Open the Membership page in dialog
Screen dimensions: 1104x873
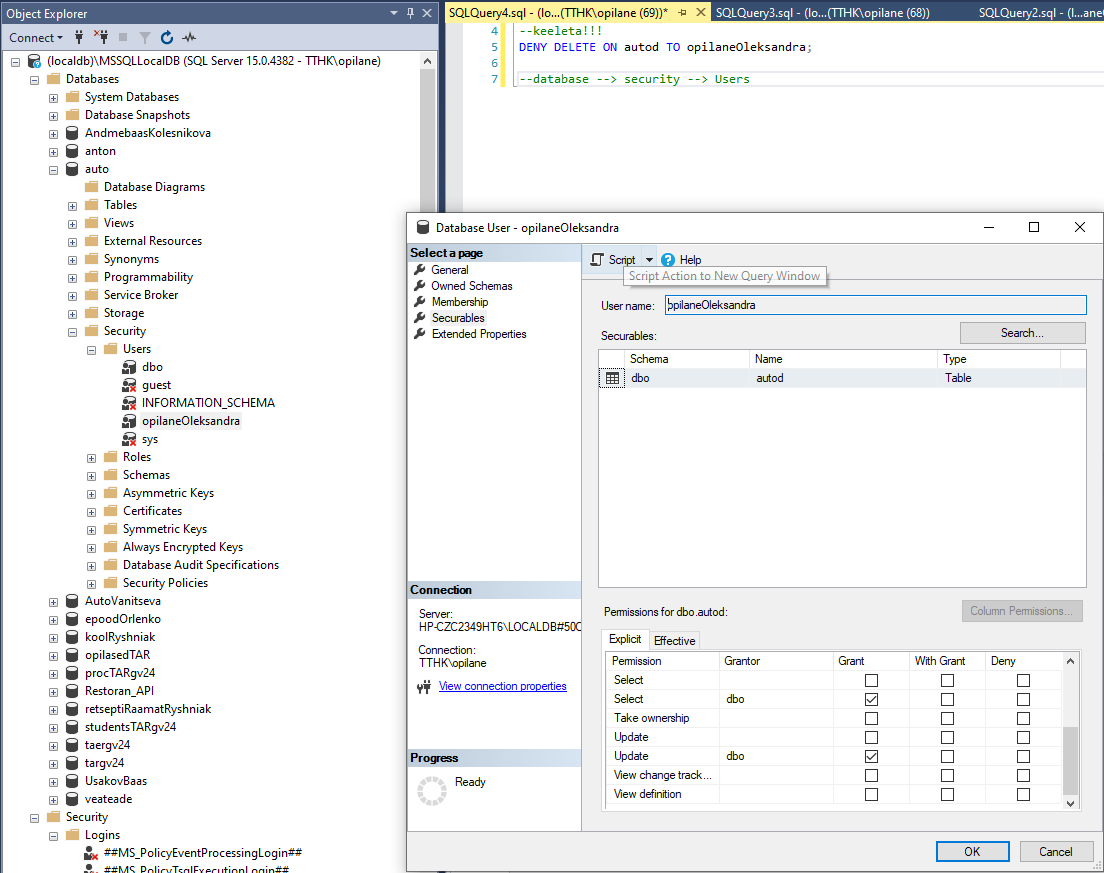pyautogui.click(x=459, y=302)
